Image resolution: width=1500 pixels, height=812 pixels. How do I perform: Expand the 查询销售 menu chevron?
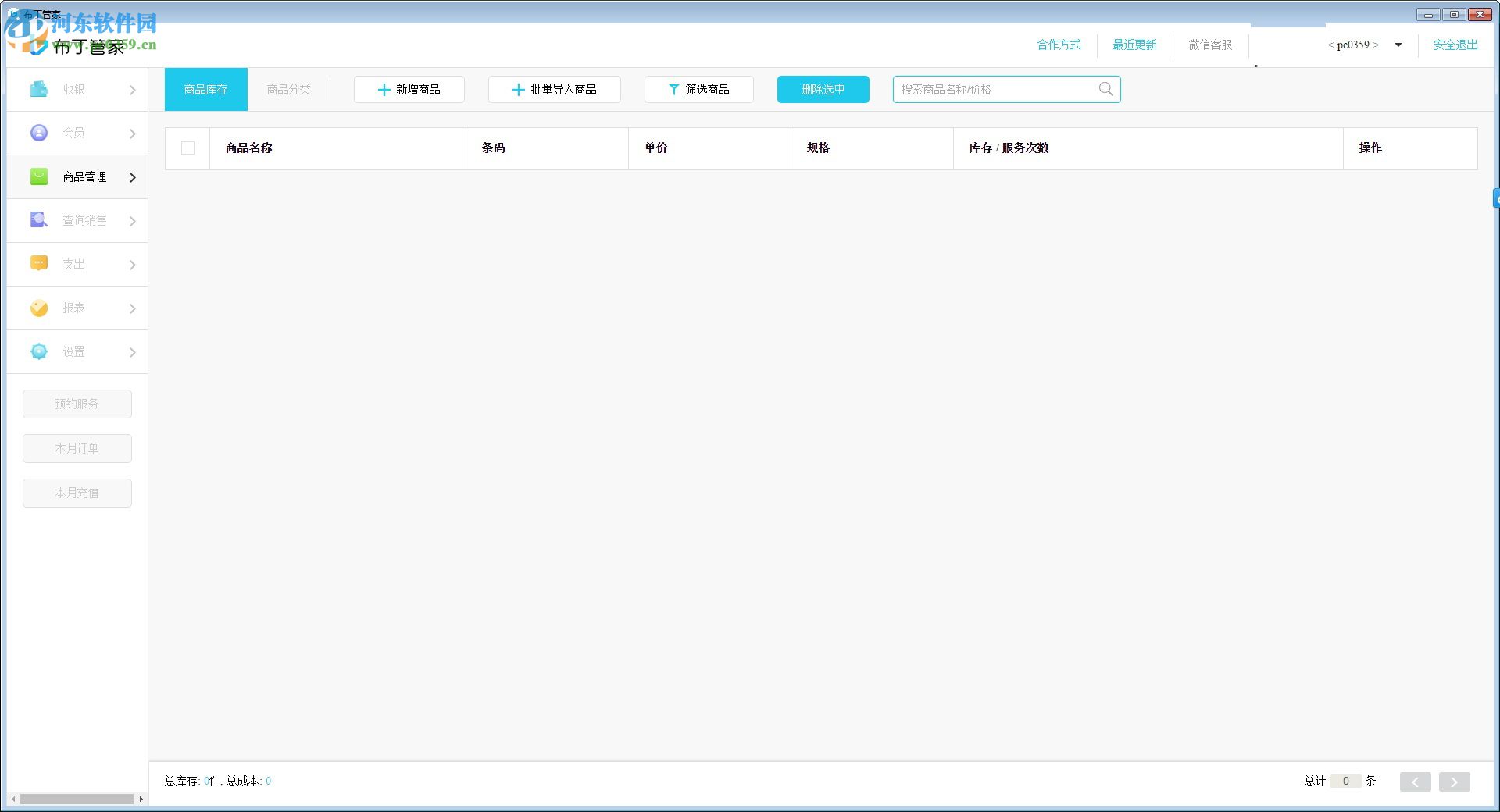pyautogui.click(x=133, y=221)
